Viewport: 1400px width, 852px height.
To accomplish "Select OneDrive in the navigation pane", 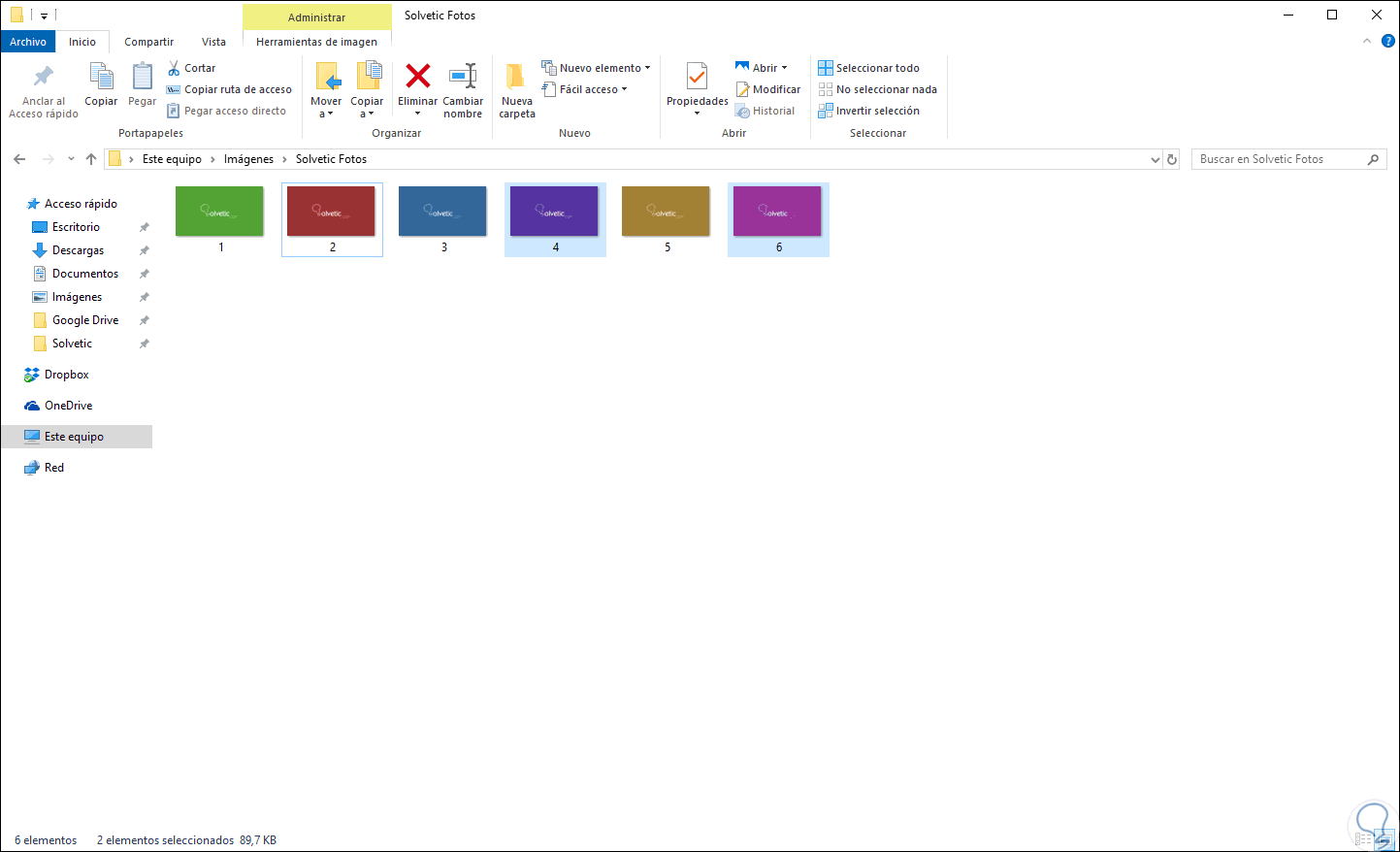I will point(68,406).
